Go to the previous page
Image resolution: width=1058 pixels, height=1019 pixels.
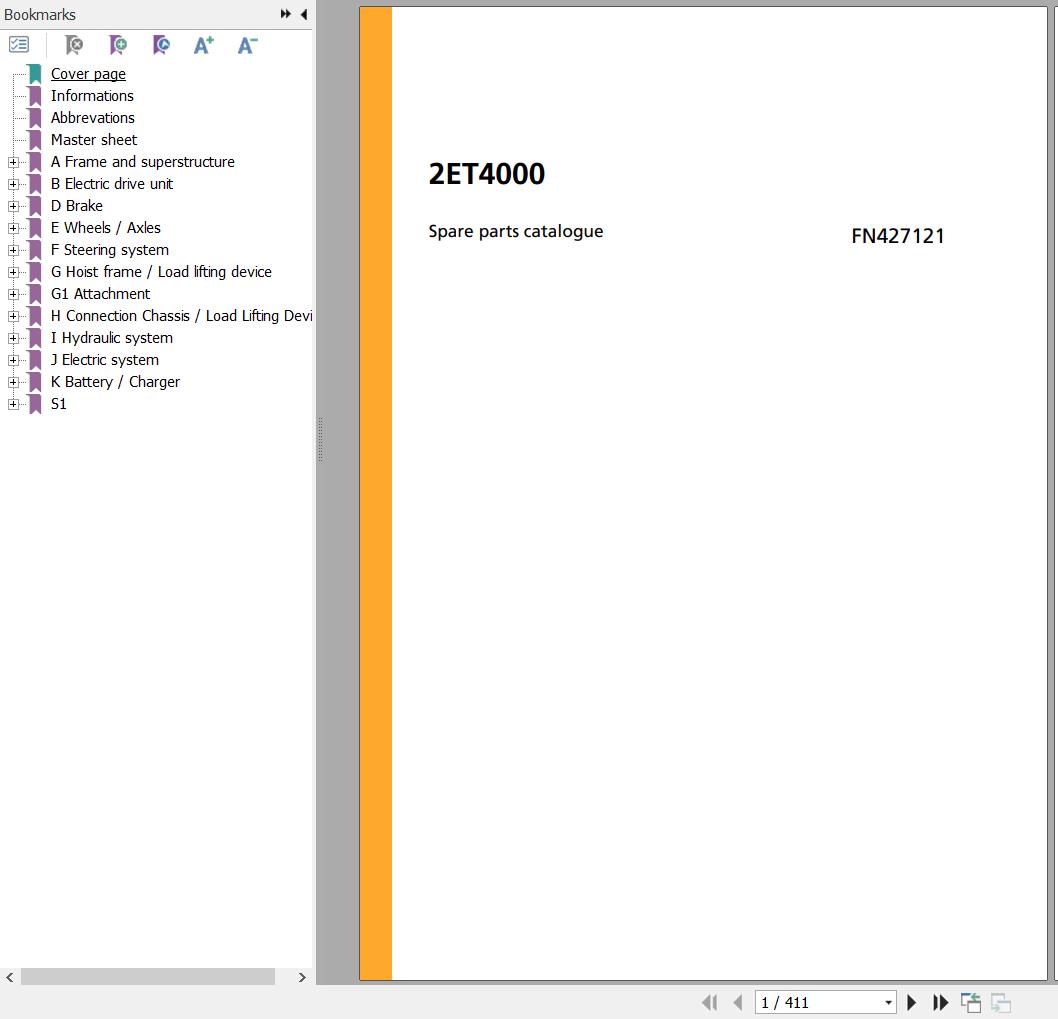(737, 1002)
